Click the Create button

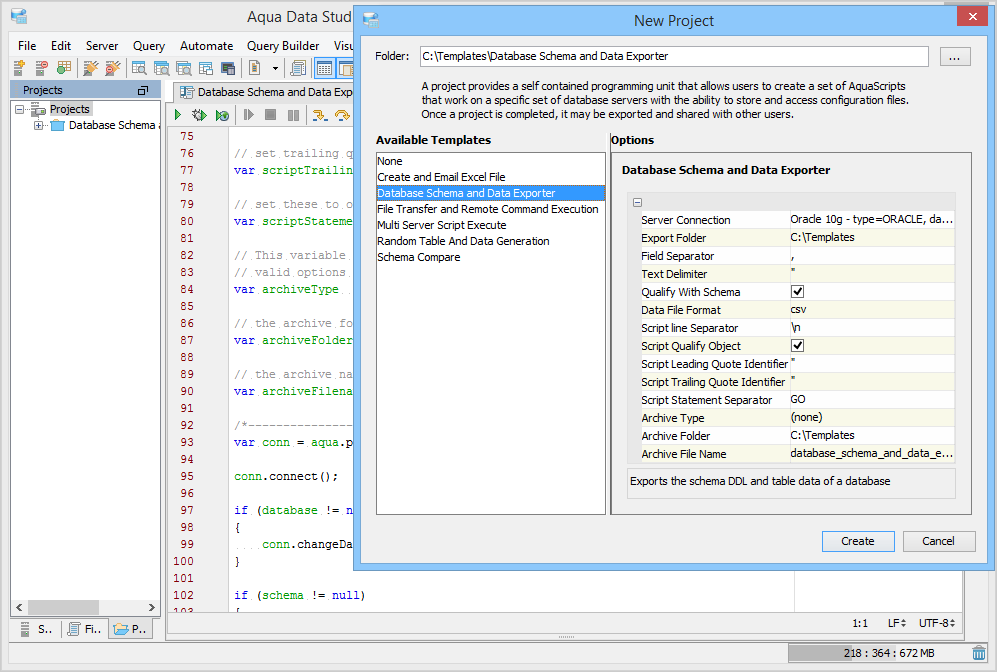coord(857,541)
